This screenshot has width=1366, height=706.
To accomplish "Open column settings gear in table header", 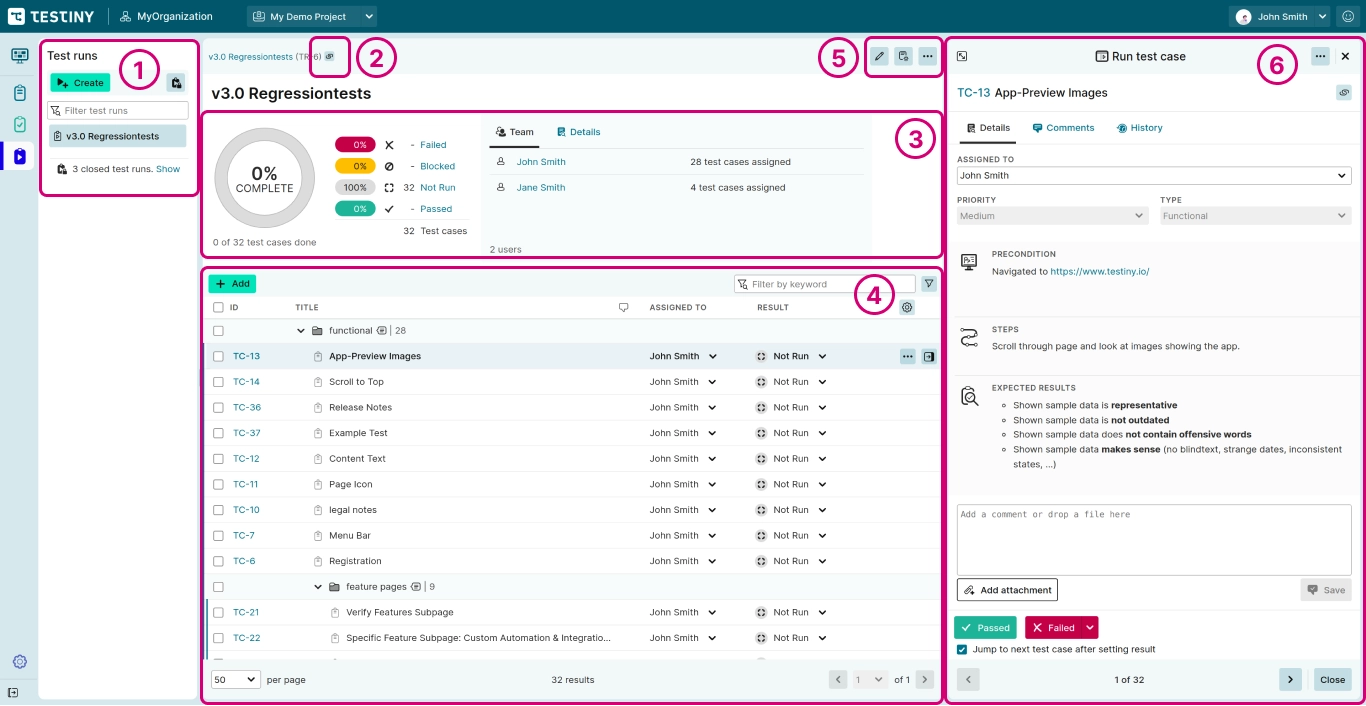I will point(907,307).
